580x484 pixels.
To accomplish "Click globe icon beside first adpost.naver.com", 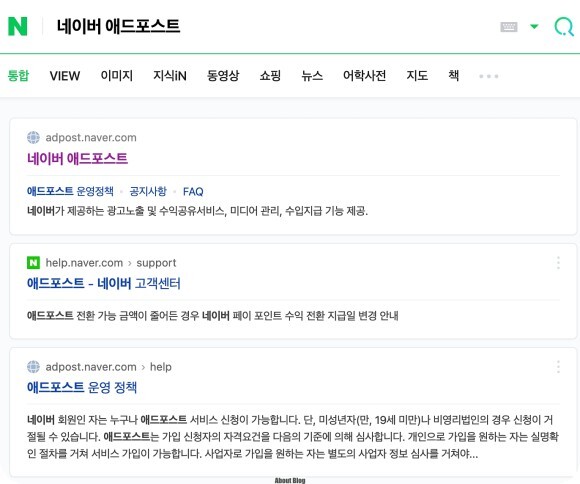I will point(33,137).
